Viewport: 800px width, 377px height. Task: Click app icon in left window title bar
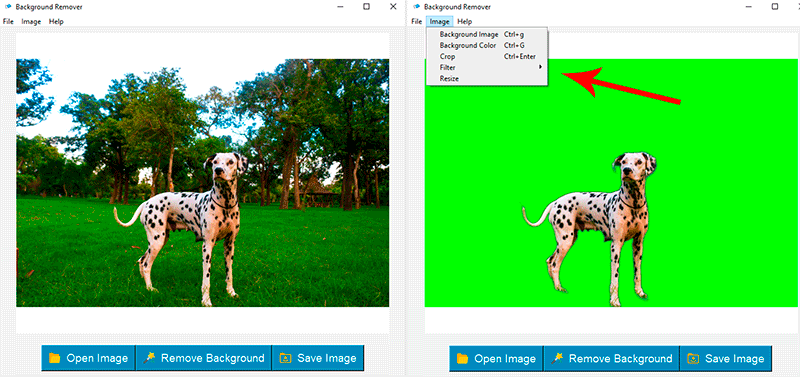(8, 7)
